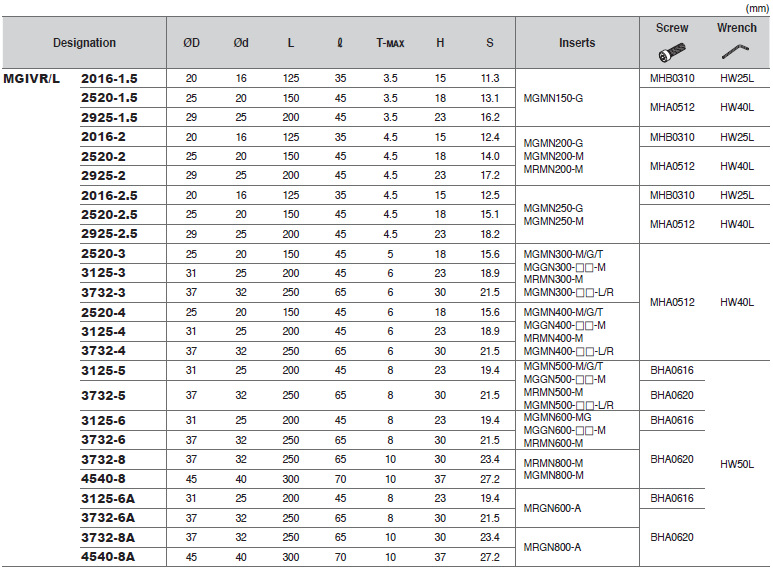Click designation 2016-1.5 row label

109,77
